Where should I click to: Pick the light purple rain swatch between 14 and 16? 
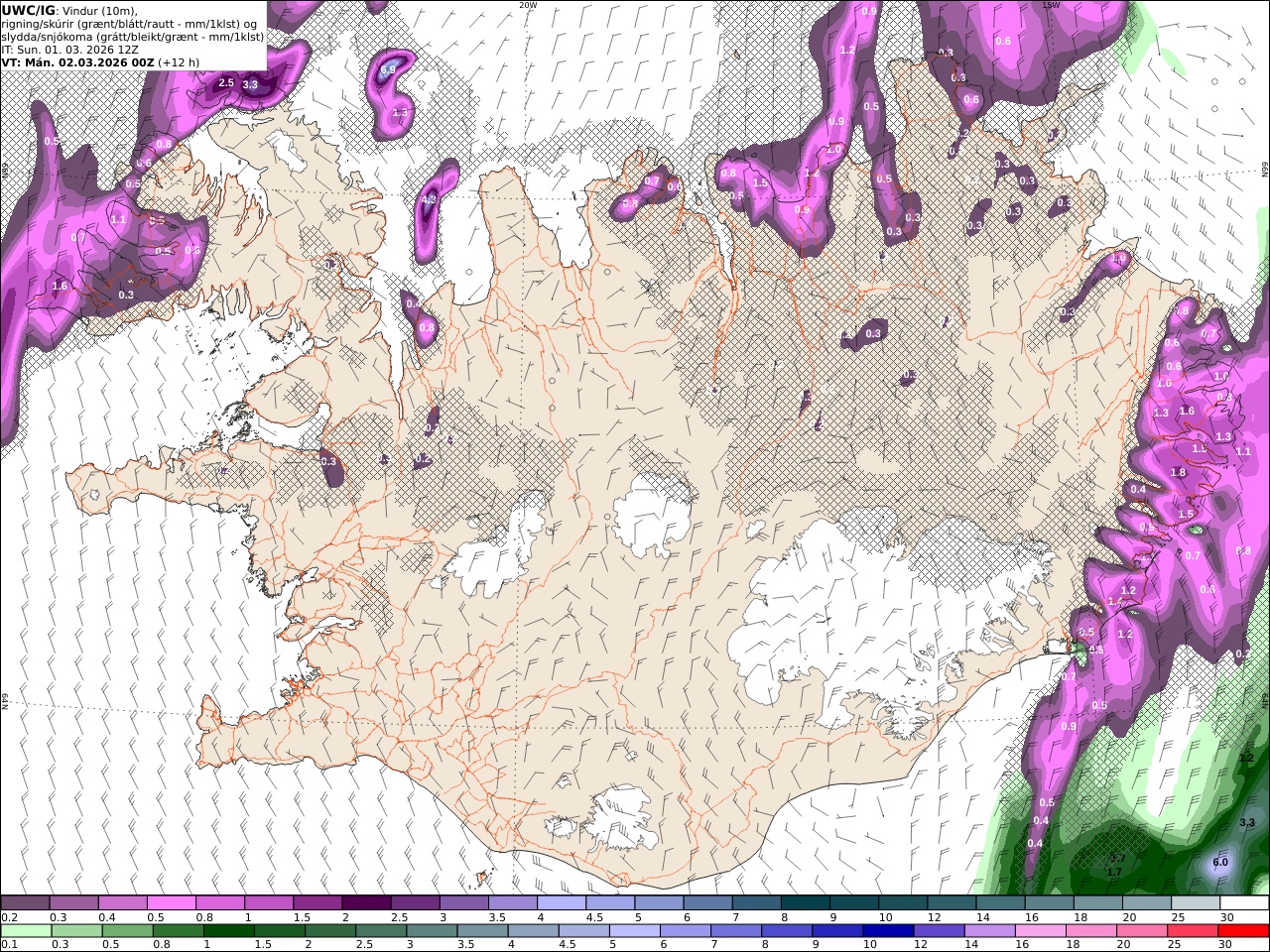[x=988, y=930]
